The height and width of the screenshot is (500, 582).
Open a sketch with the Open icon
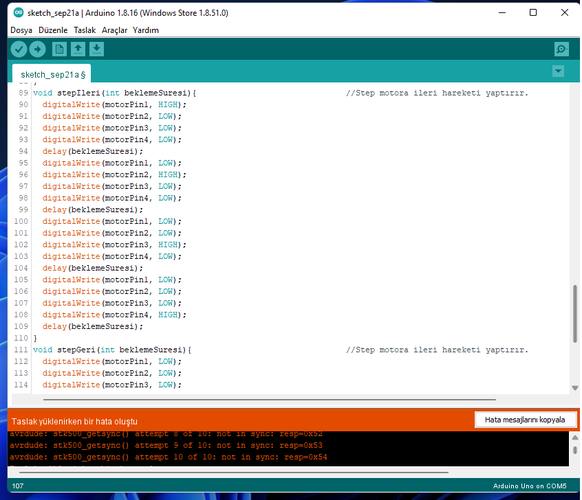78,49
